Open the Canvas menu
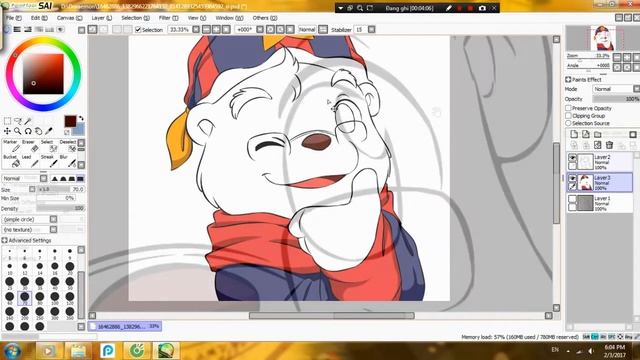This screenshot has height=360, width=640. tap(69, 18)
